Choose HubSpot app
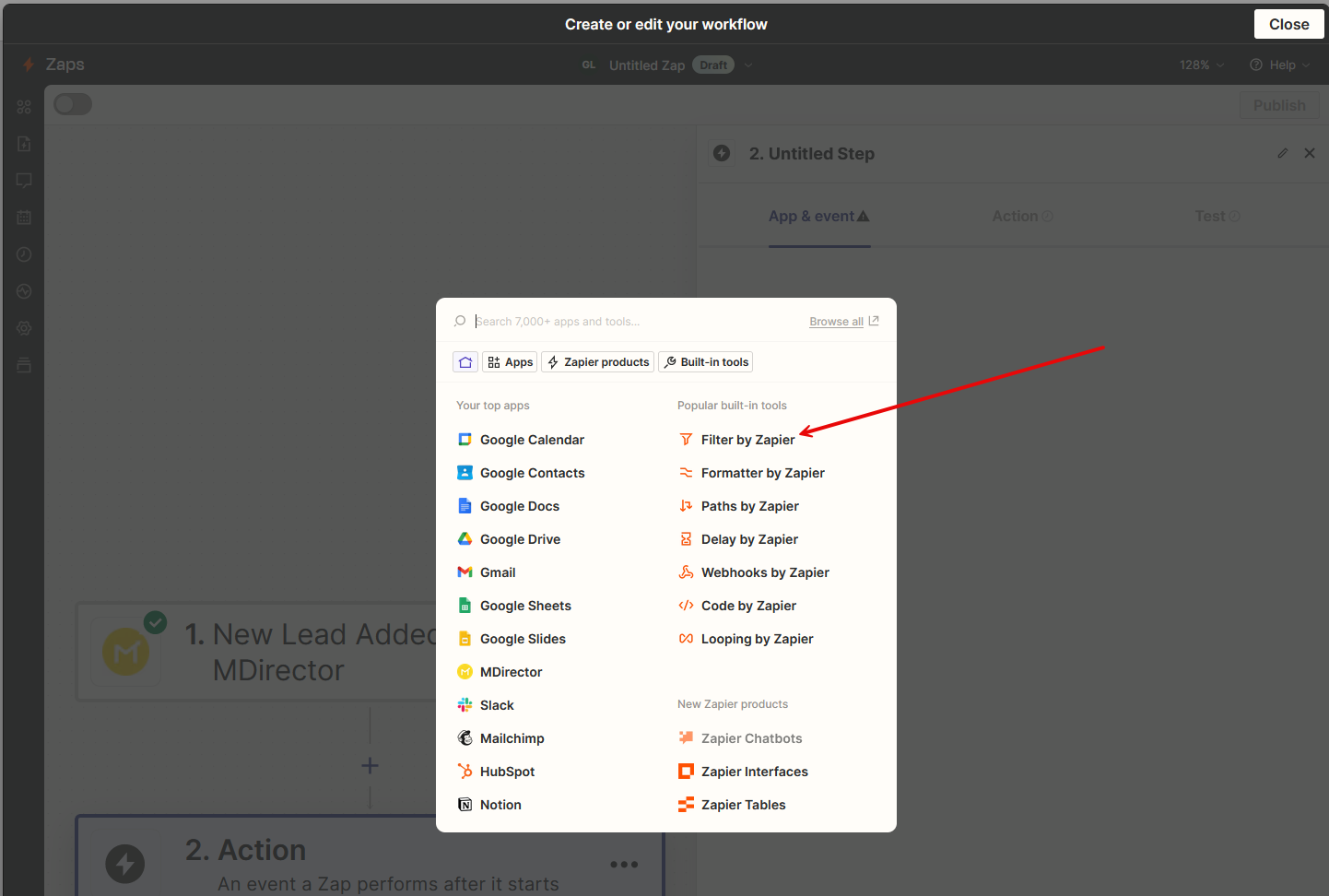The width and height of the screenshot is (1329, 896). pos(507,772)
